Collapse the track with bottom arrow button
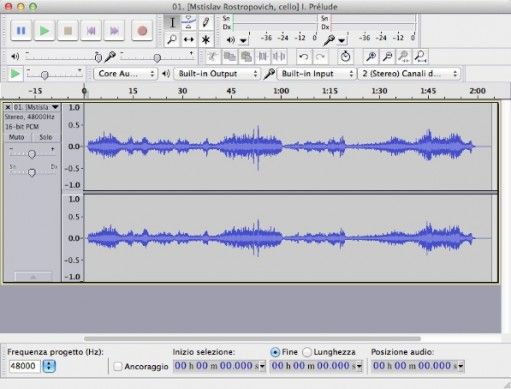Viewport: 511px width, 389px height. [33, 277]
